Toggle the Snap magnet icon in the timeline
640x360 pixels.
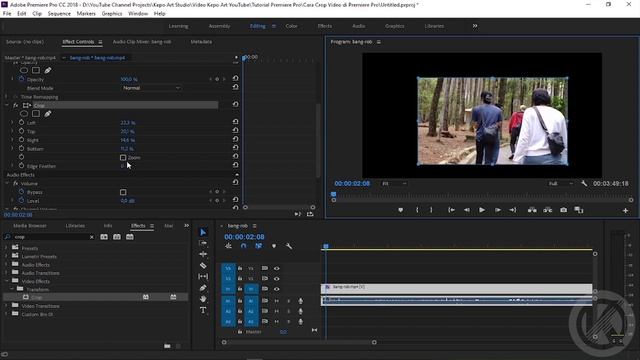[x=244, y=246]
